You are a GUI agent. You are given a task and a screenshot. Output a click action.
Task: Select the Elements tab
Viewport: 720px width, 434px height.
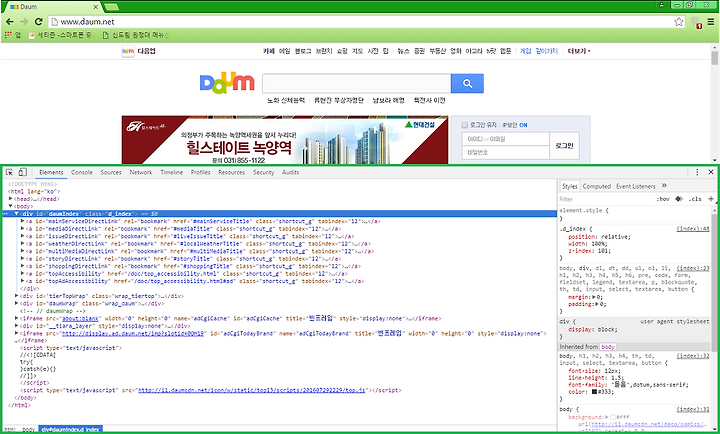(51, 172)
